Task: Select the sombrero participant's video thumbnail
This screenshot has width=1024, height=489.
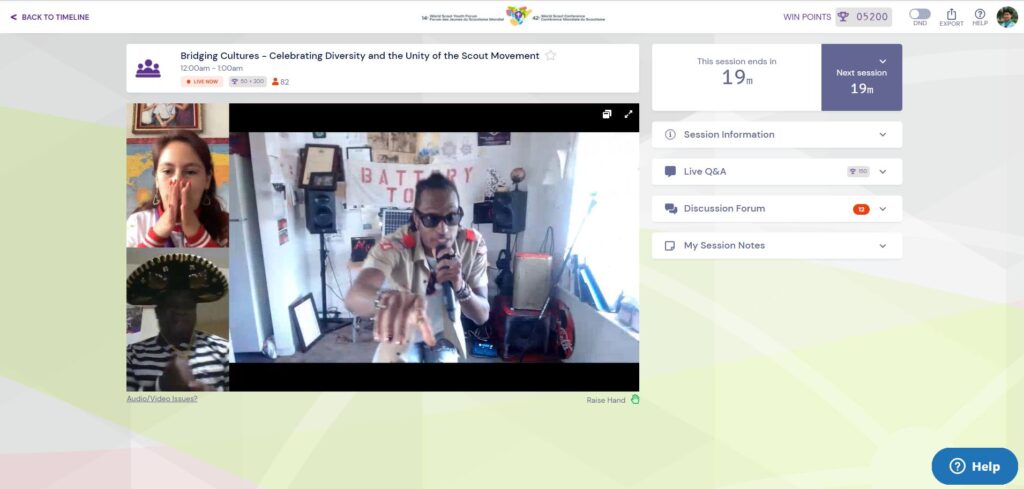Action: tap(177, 319)
